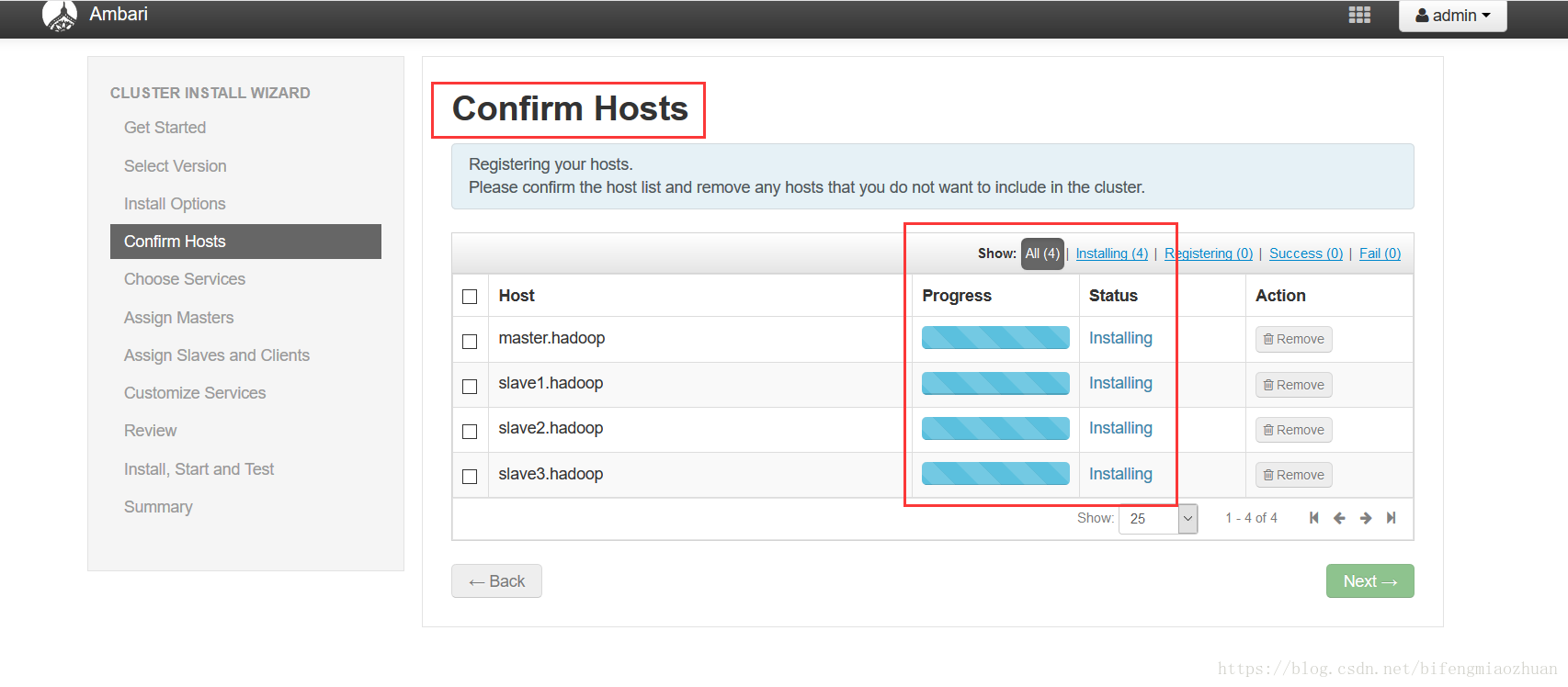Image resolution: width=1568 pixels, height=687 pixels.
Task: Click the Ambari logo icon
Action: (x=60, y=16)
